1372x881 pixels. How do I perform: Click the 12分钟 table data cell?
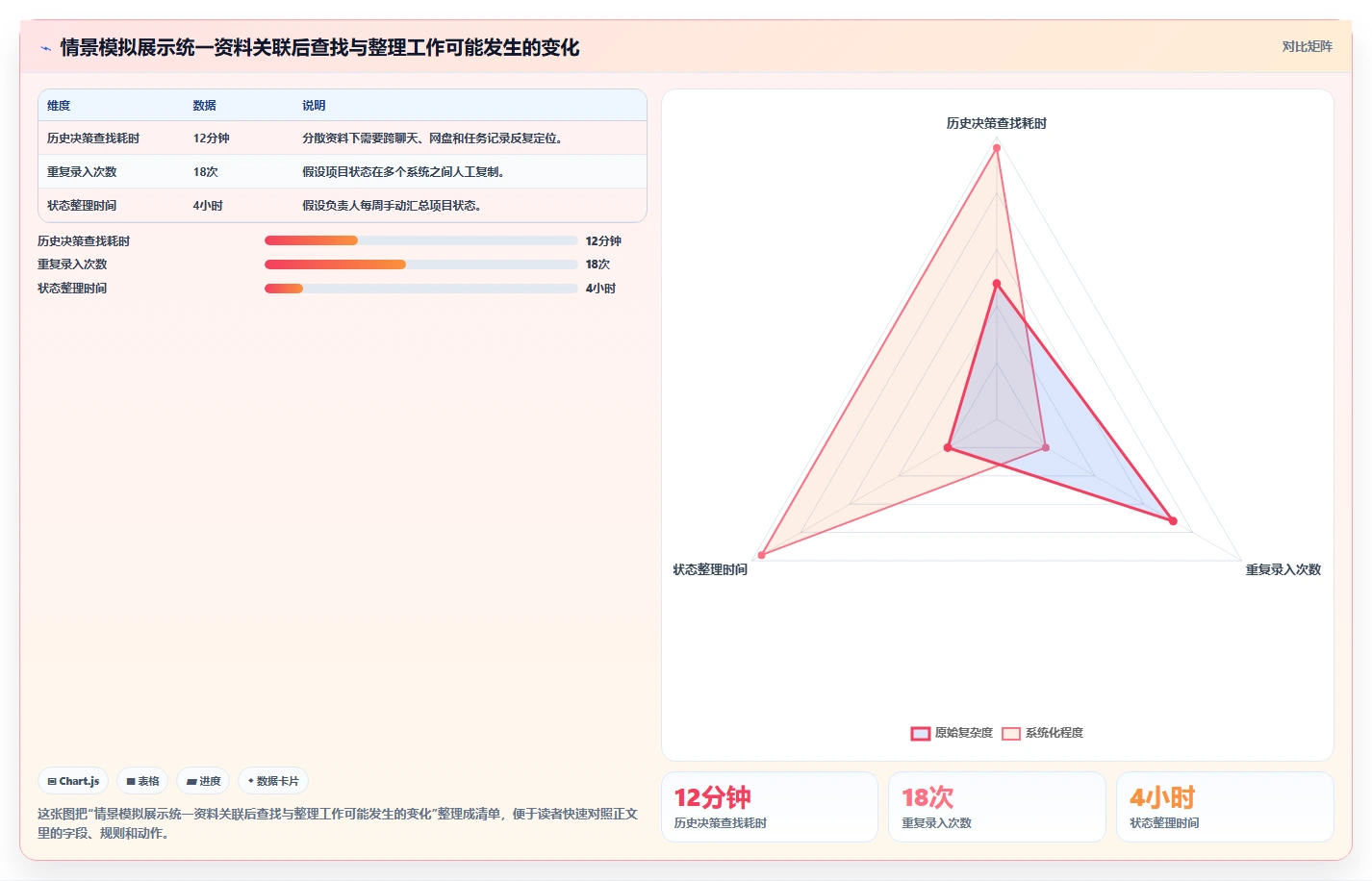pyautogui.click(x=211, y=138)
